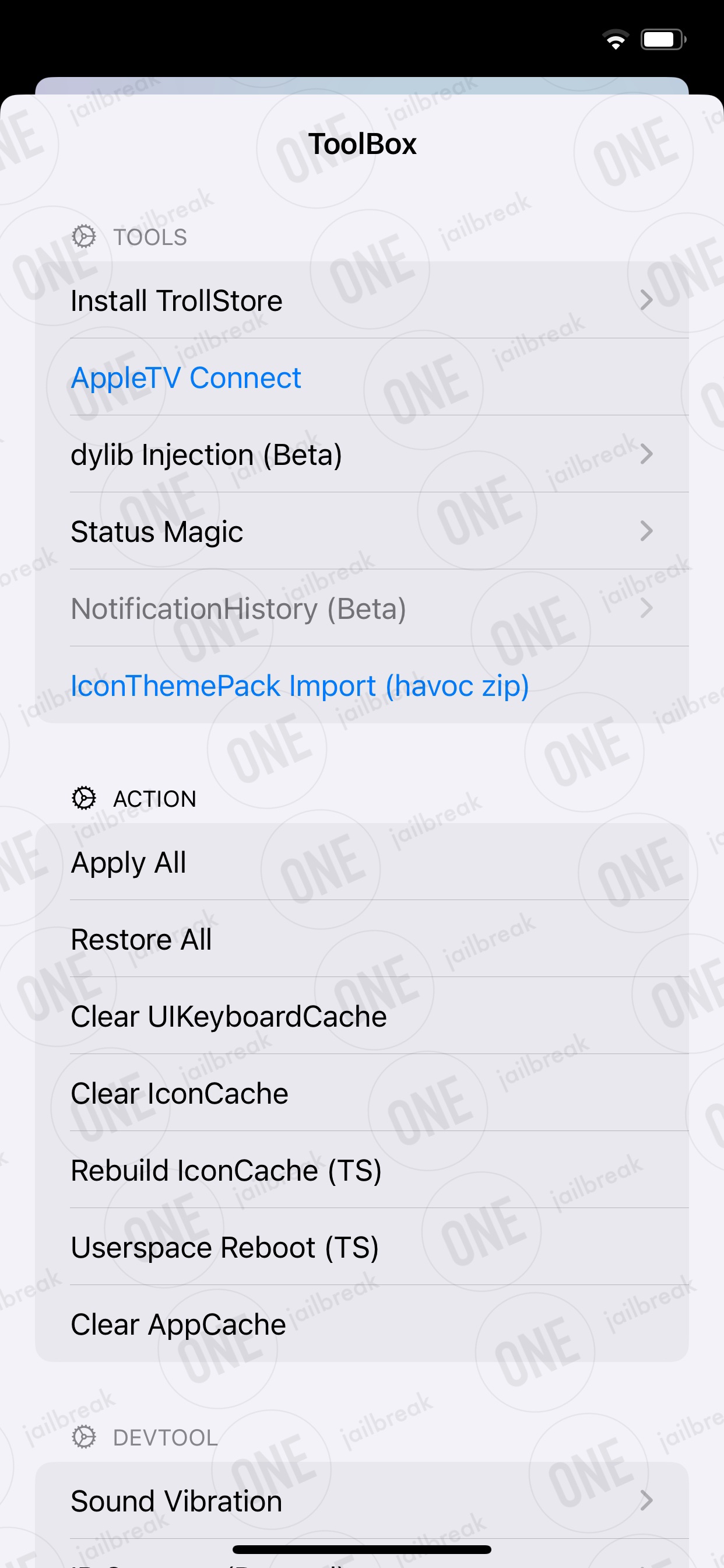Image resolution: width=724 pixels, height=1568 pixels.
Task: Open NotificationHistory (Beta) disclosure arrow
Action: [646, 608]
